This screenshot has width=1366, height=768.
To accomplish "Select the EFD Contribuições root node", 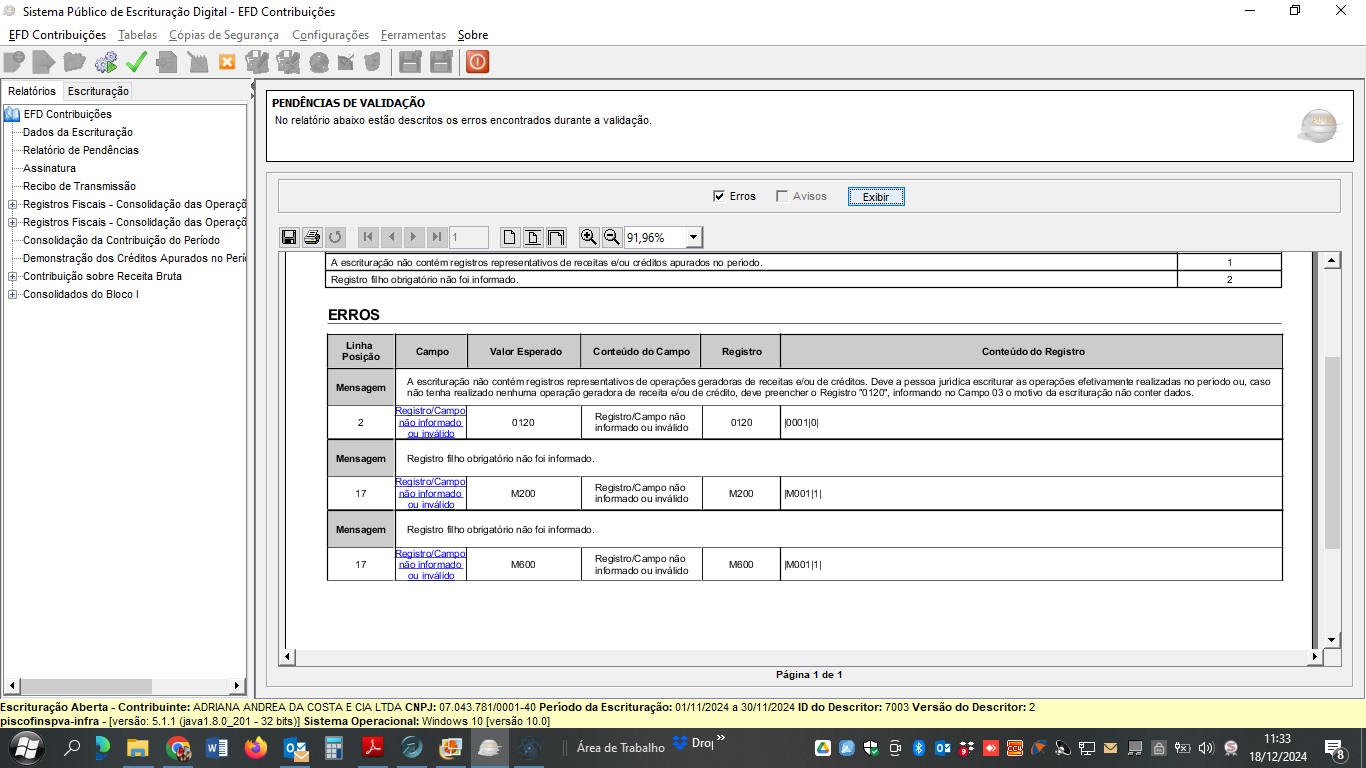I will tap(68, 114).
